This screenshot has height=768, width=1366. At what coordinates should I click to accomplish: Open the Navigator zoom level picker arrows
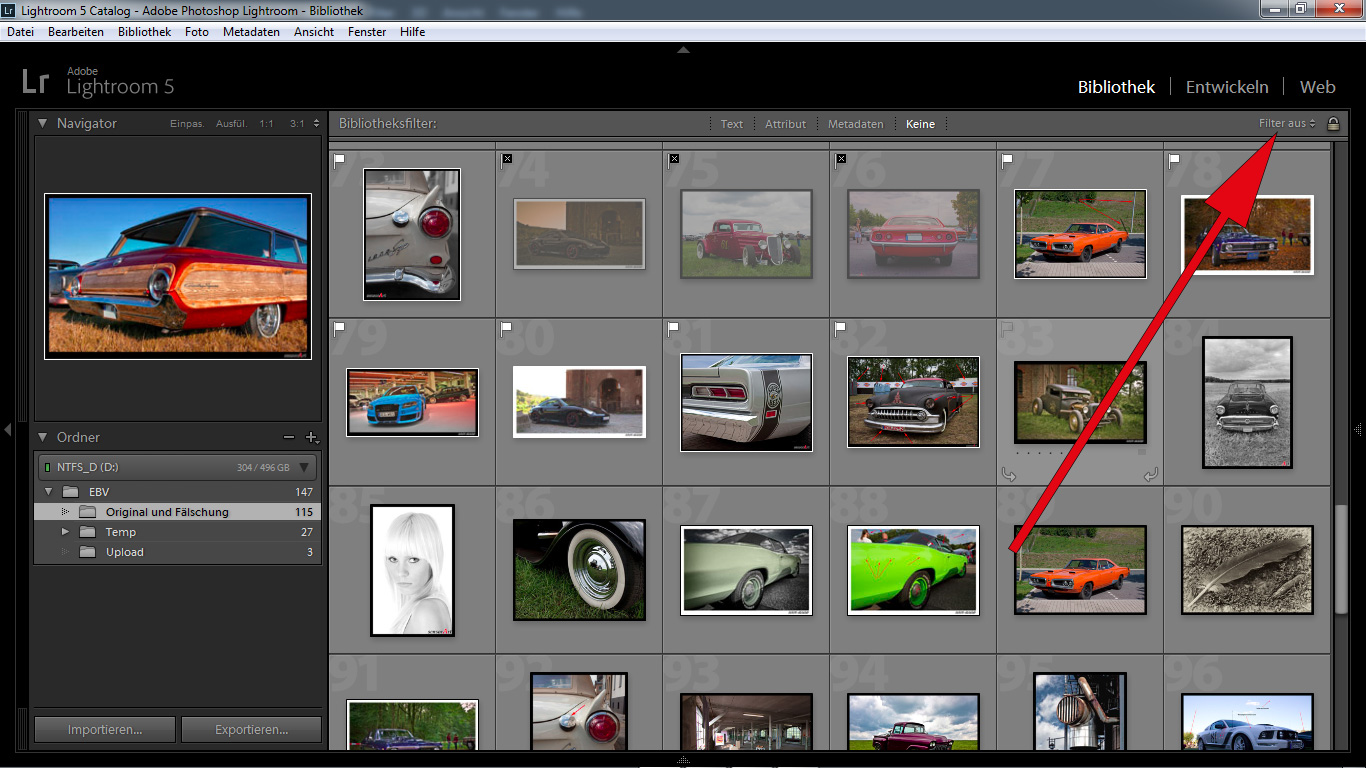[x=316, y=124]
